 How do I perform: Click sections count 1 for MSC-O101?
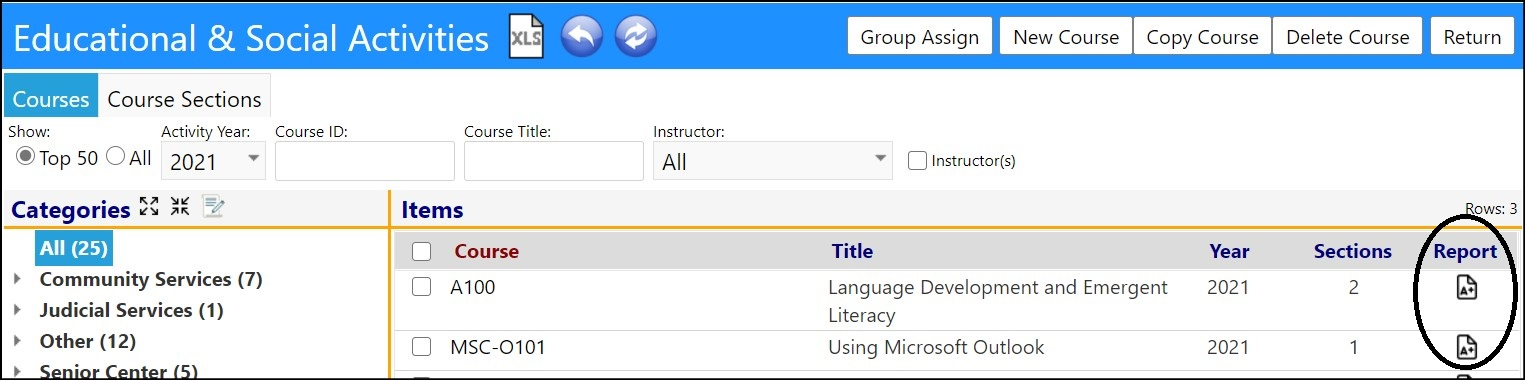(x=1353, y=348)
